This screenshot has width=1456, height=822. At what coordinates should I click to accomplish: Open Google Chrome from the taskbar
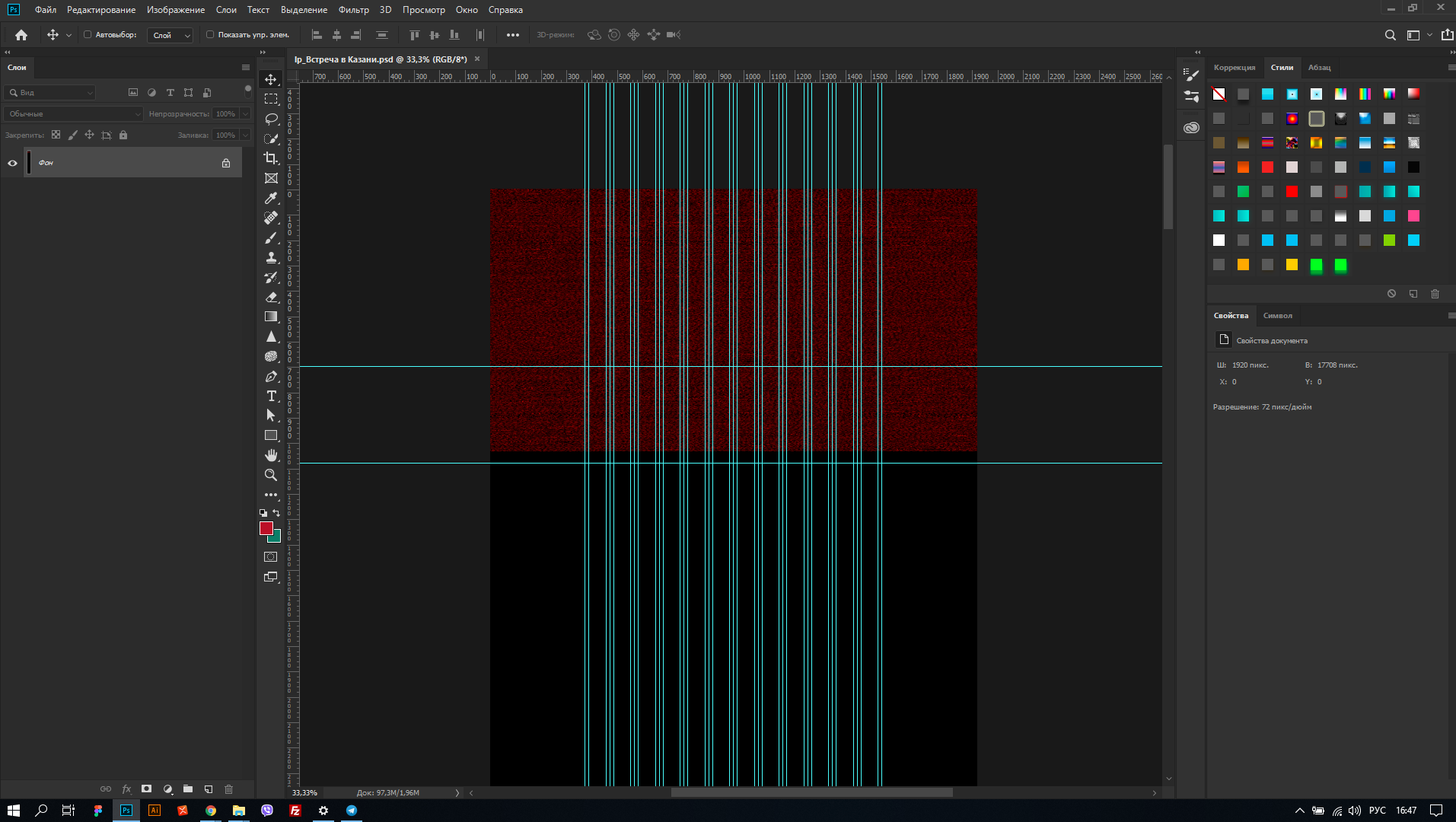tap(211, 811)
